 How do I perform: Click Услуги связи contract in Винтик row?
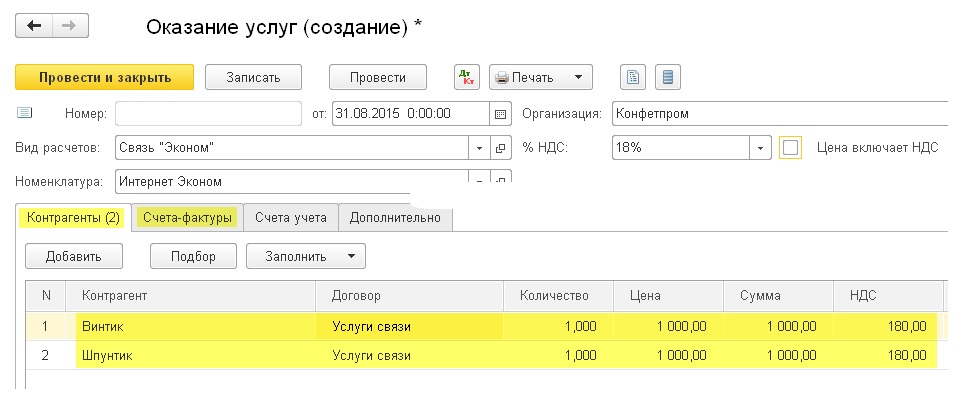pyautogui.click(x=410, y=327)
